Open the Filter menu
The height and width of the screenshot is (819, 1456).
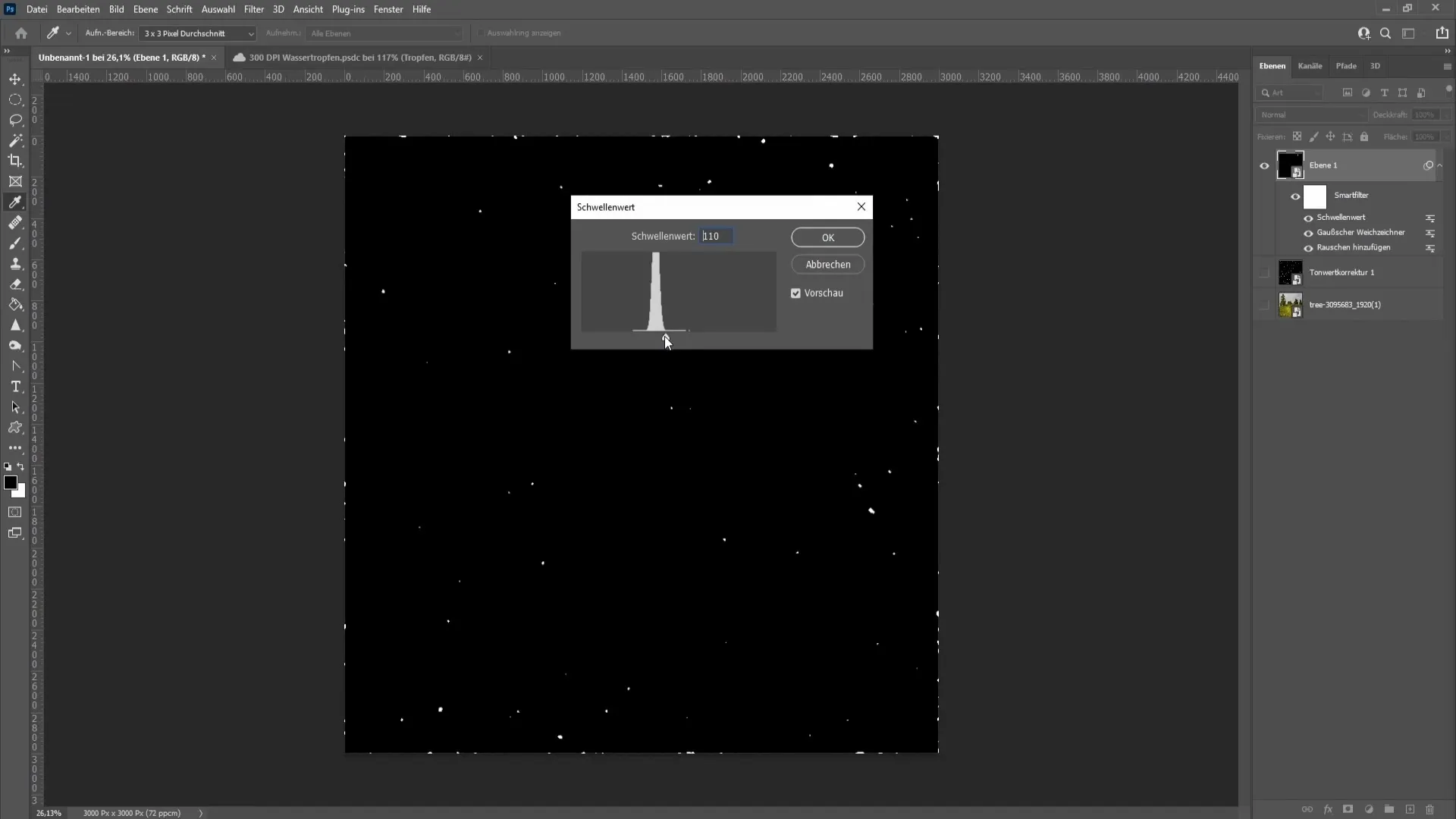[x=254, y=9]
